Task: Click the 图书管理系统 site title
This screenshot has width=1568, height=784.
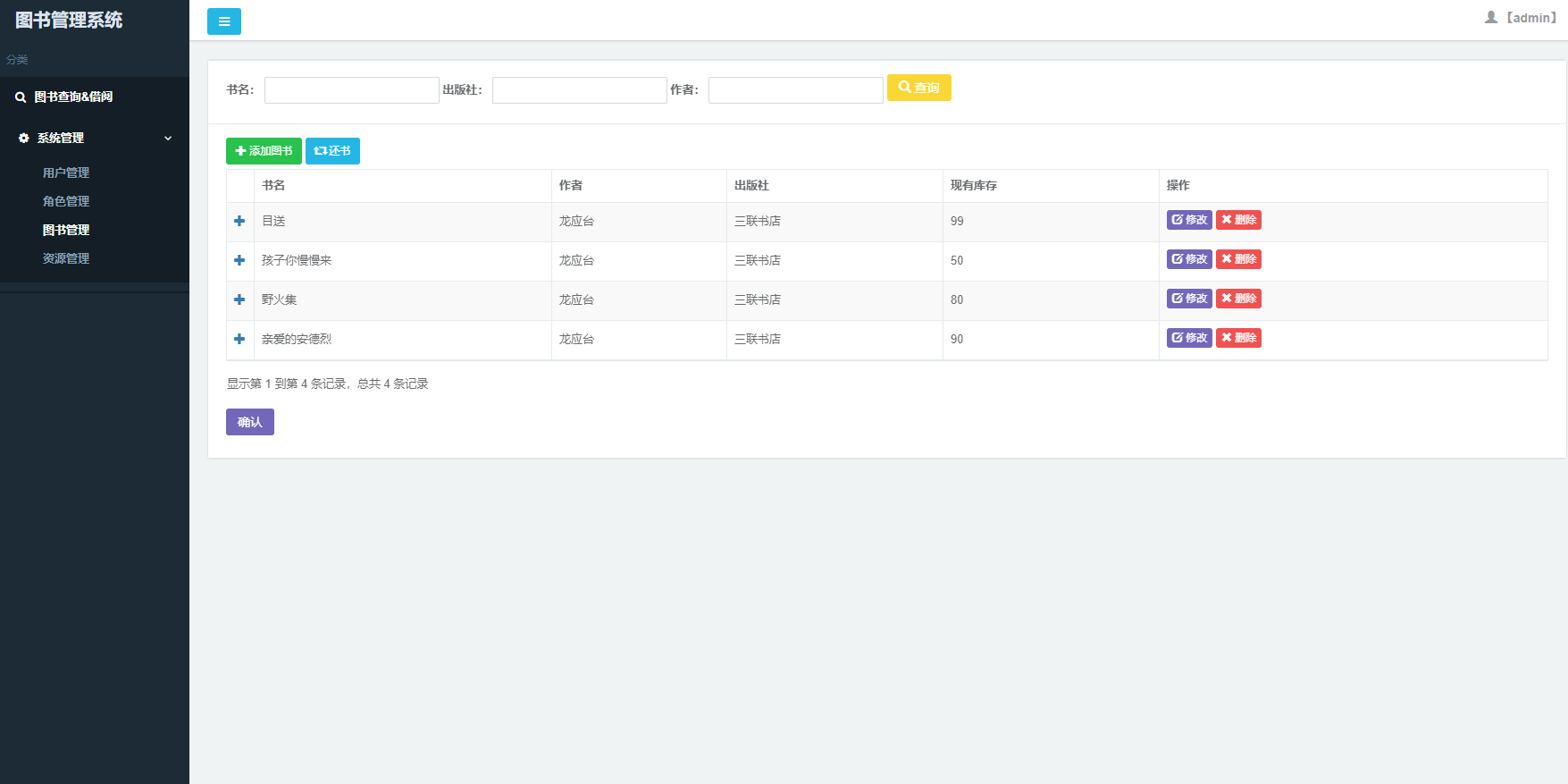Action: [x=69, y=20]
